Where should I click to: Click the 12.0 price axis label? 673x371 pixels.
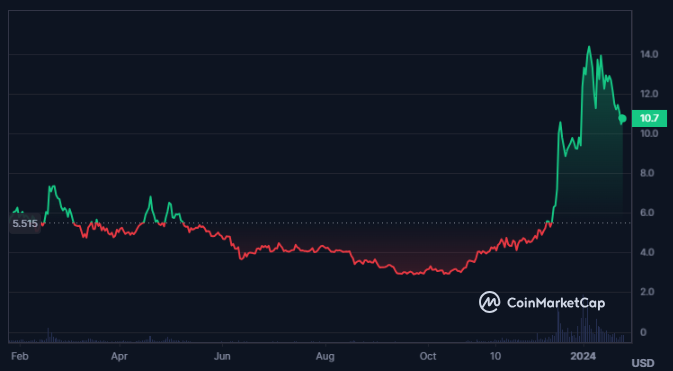coord(648,94)
